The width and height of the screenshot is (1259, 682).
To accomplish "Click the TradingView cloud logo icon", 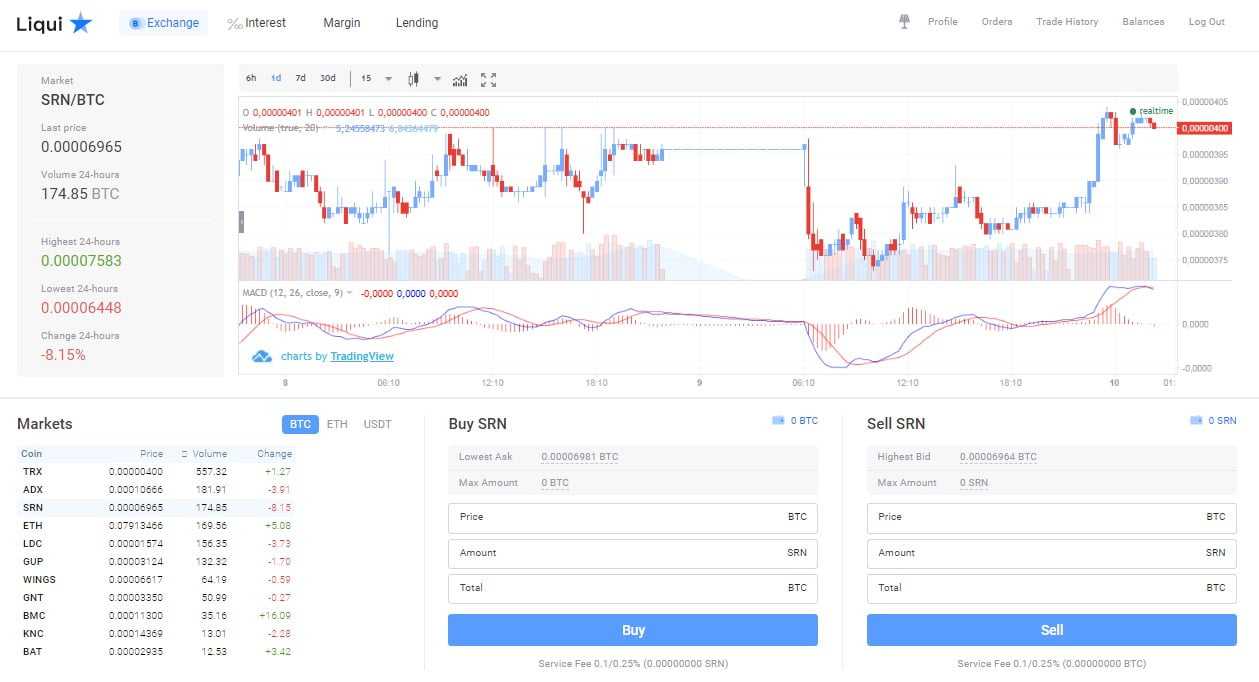I will click(262, 356).
